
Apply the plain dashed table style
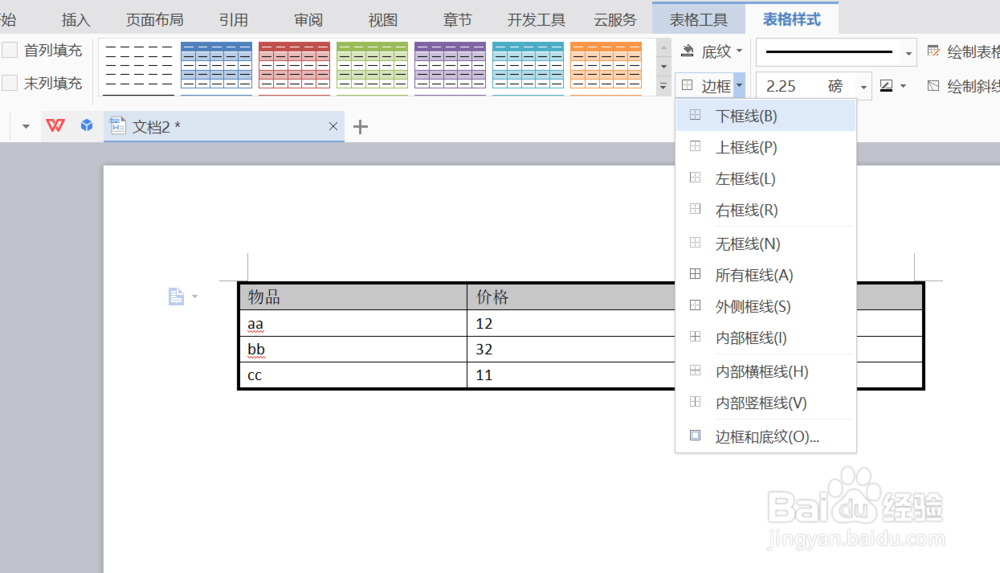point(138,67)
